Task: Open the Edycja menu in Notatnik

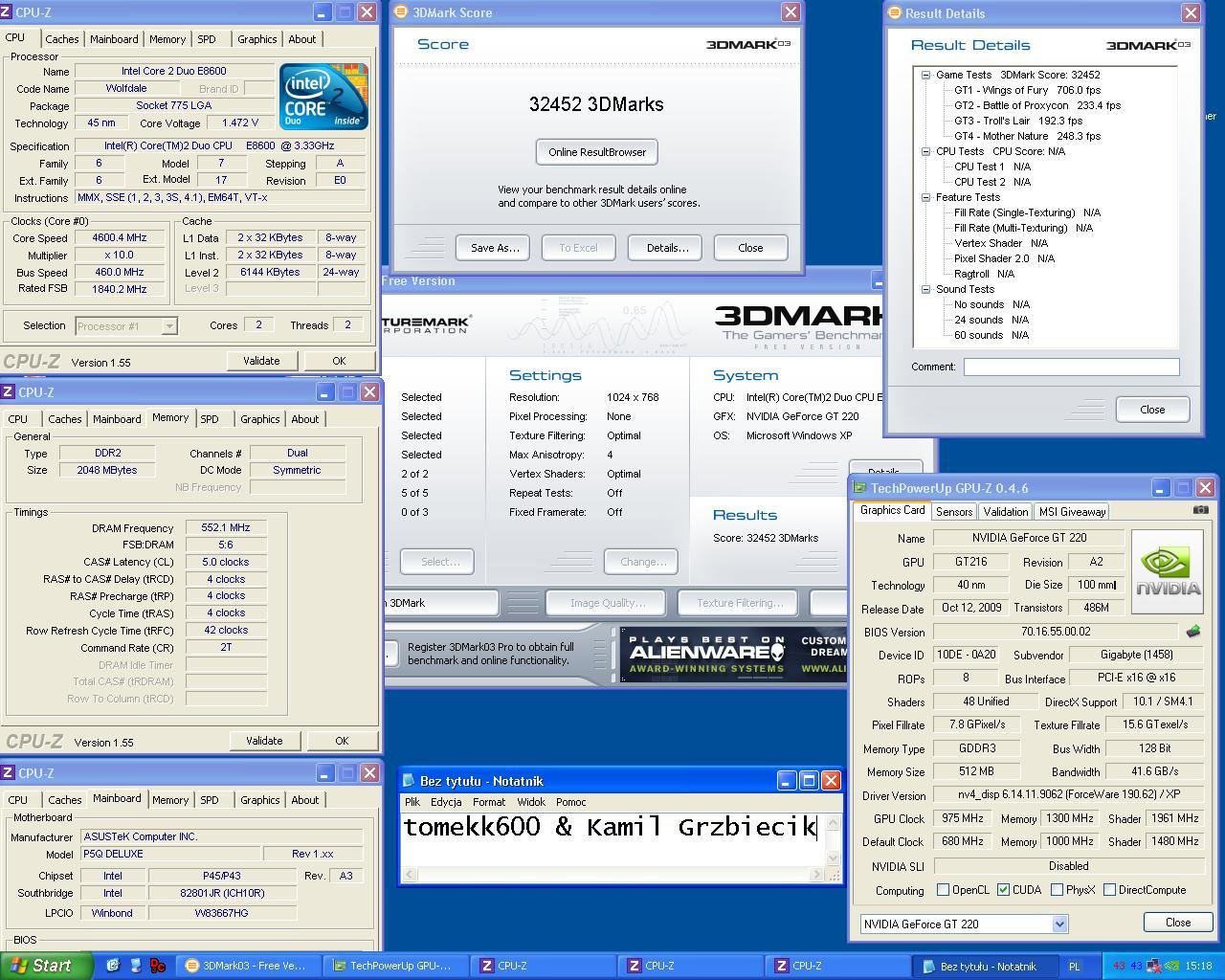Action: click(x=446, y=802)
